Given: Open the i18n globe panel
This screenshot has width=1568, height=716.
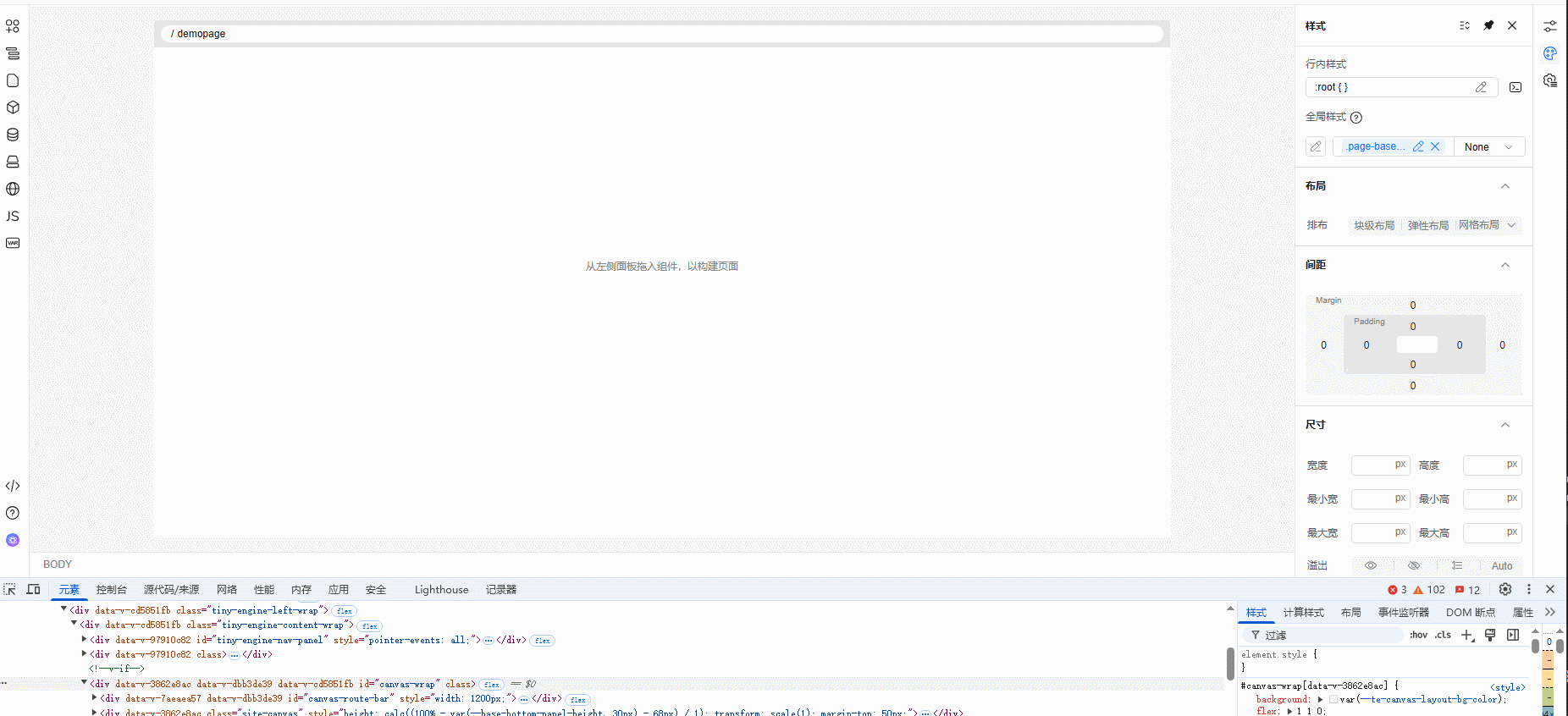Looking at the screenshot, I should pyautogui.click(x=13, y=189).
